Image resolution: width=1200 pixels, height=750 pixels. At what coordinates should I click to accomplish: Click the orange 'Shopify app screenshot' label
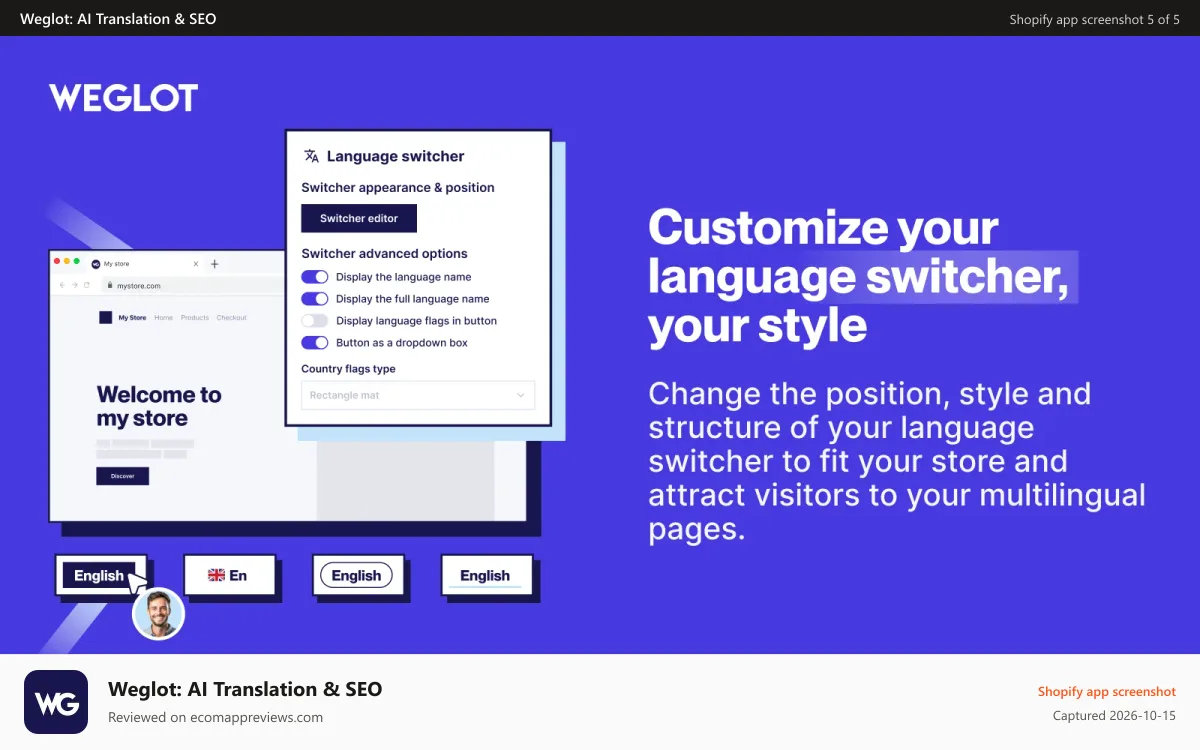(x=1107, y=691)
